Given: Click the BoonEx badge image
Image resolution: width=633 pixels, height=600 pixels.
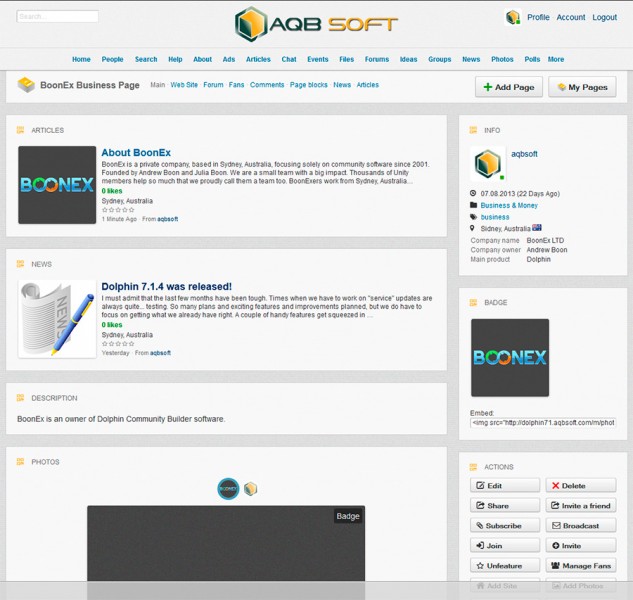Looking at the screenshot, I should pos(510,358).
